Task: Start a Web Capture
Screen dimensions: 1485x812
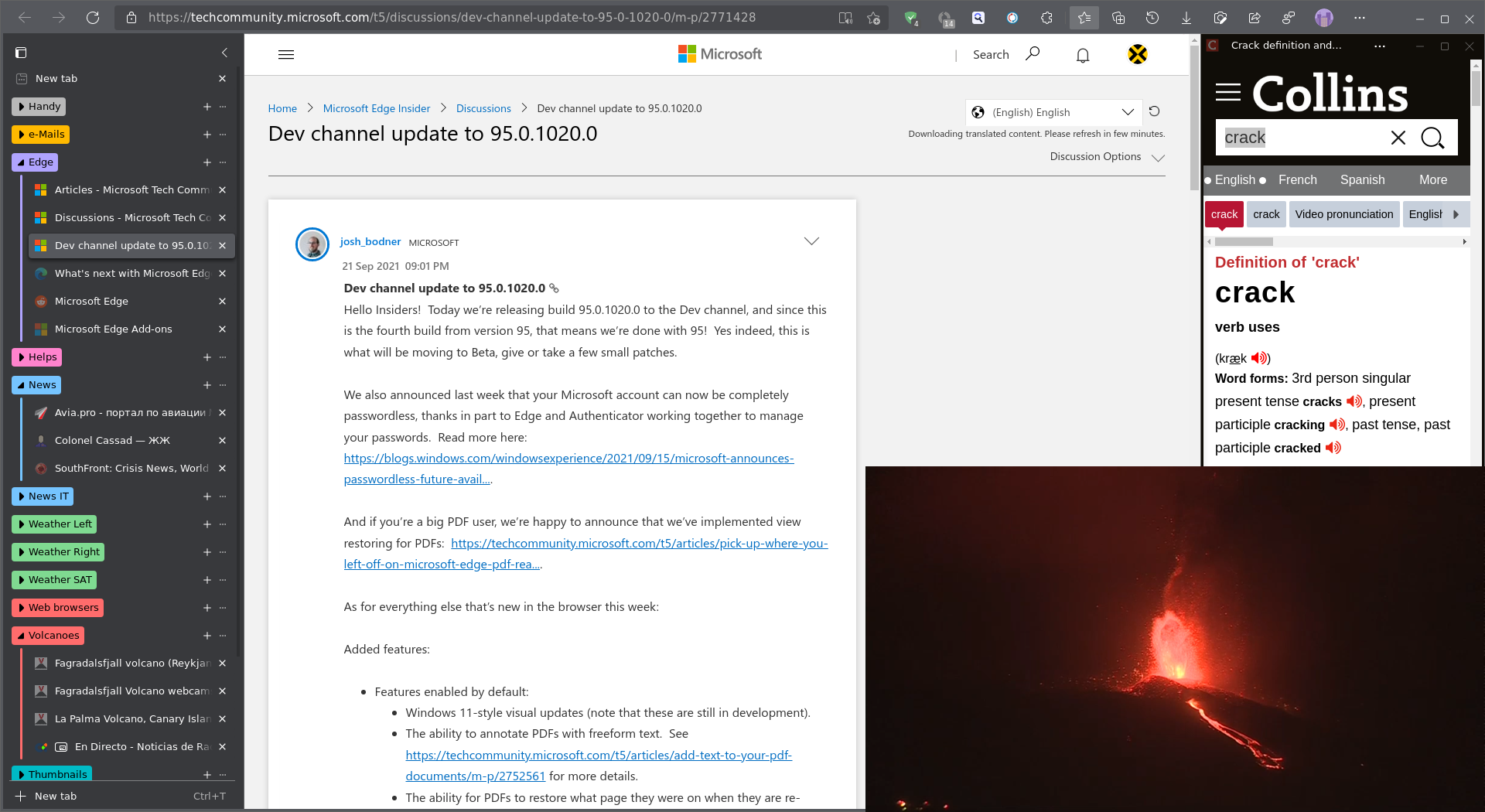Action: (x=1220, y=17)
